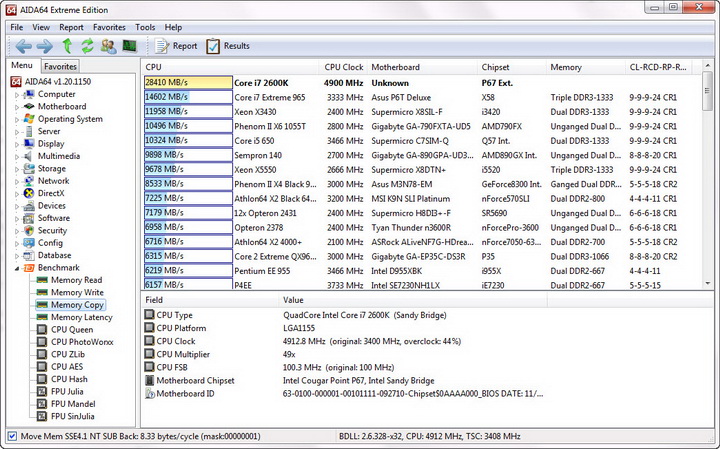The image size is (720, 449).
Task: Open the Tools menu
Action: (145, 28)
